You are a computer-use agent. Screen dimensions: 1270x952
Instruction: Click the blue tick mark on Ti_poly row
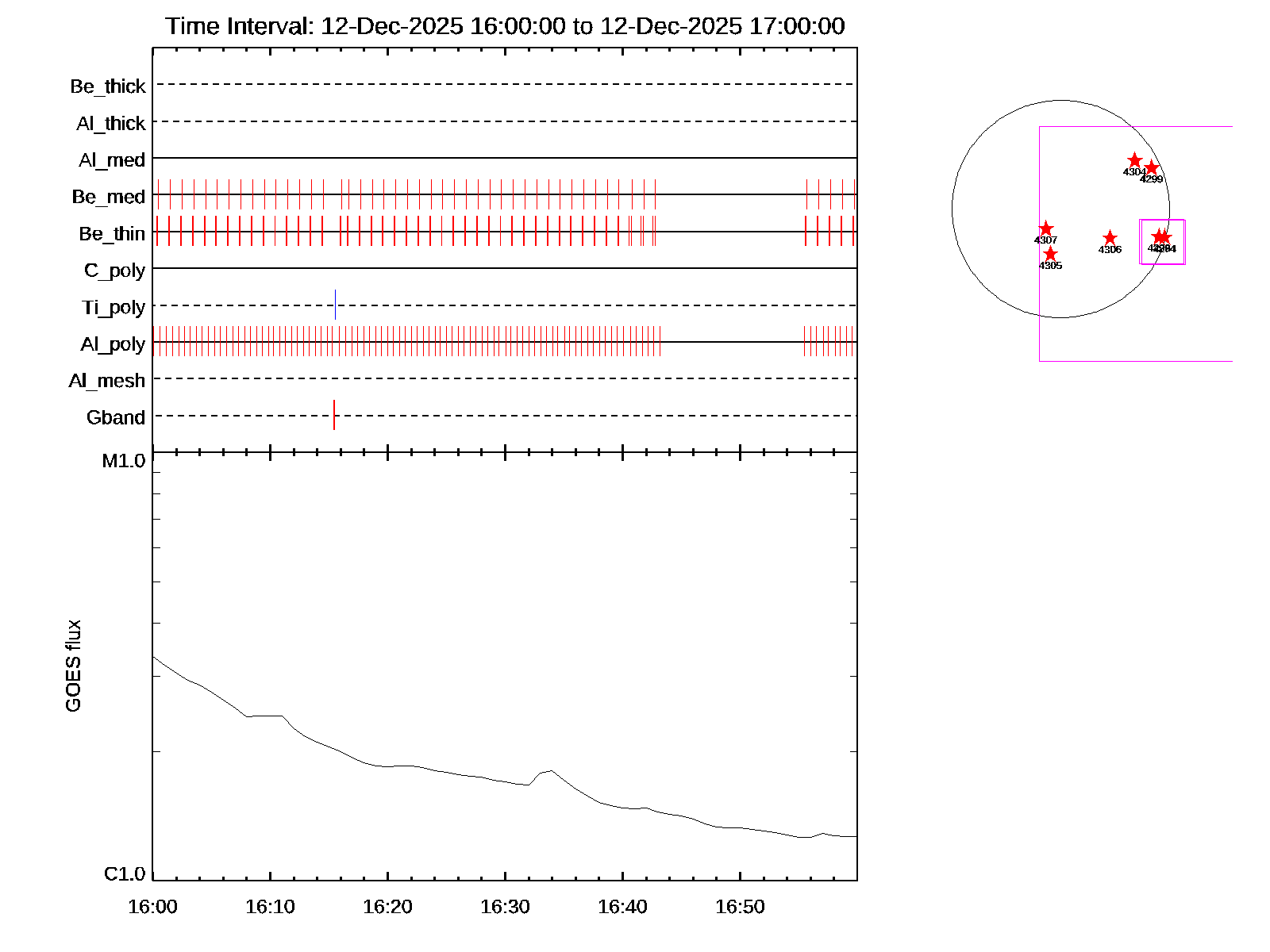(x=335, y=305)
